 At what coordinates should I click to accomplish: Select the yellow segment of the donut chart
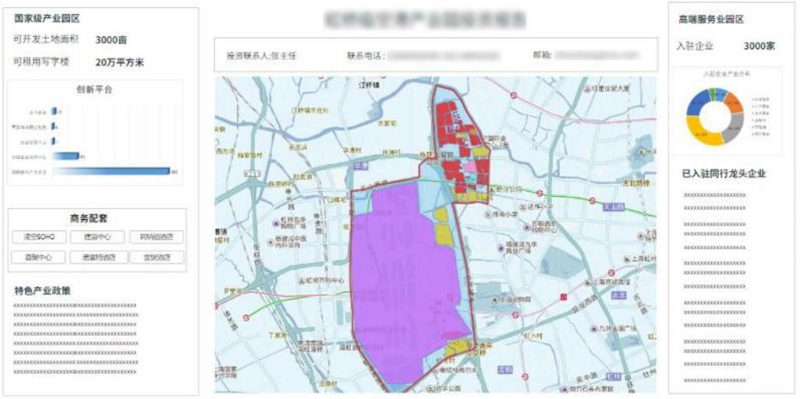[704, 134]
